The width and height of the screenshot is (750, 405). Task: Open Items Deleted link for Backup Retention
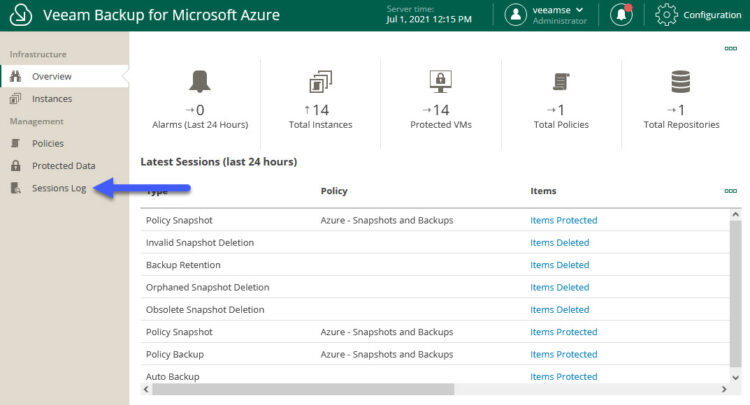pyautogui.click(x=560, y=265)
